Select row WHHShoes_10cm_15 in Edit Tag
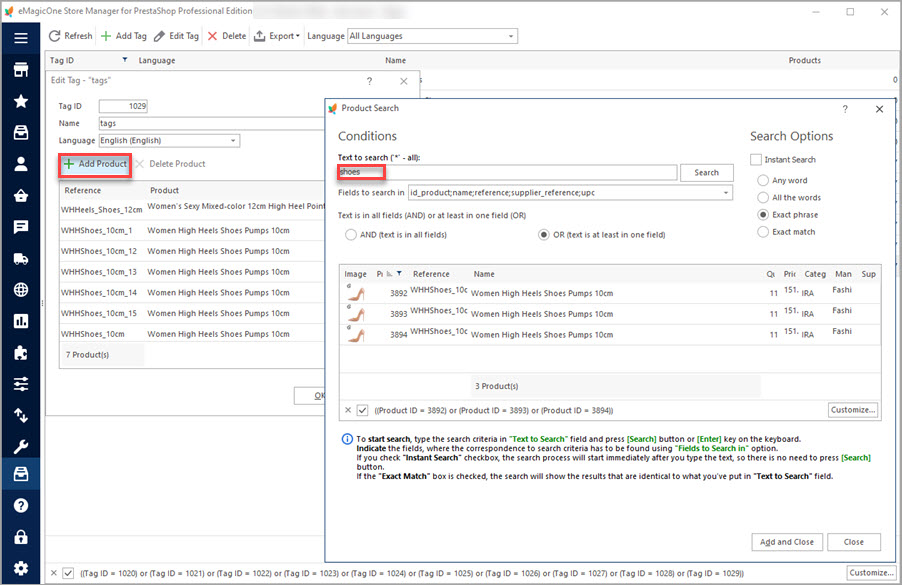The image size is (902, 585). (x=193, y=313)
